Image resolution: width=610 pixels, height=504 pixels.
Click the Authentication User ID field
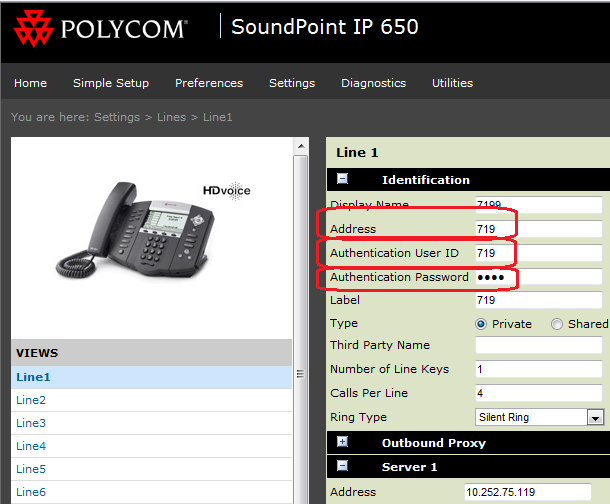tap(539, 253)
